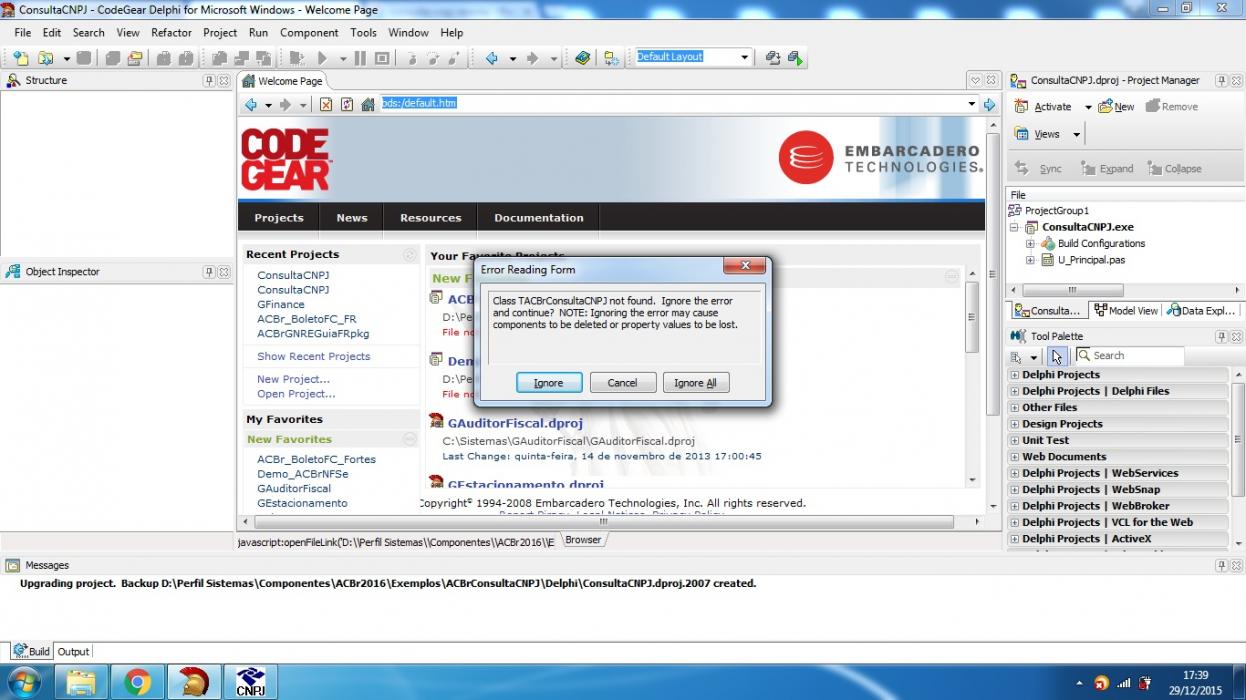Click the Refresh page icon in browser toolbar

point(347,104)
